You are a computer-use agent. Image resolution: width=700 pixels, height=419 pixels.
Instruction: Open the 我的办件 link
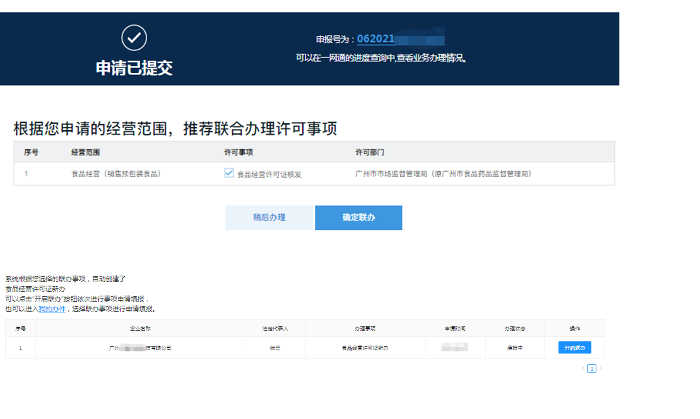[51, 309]
